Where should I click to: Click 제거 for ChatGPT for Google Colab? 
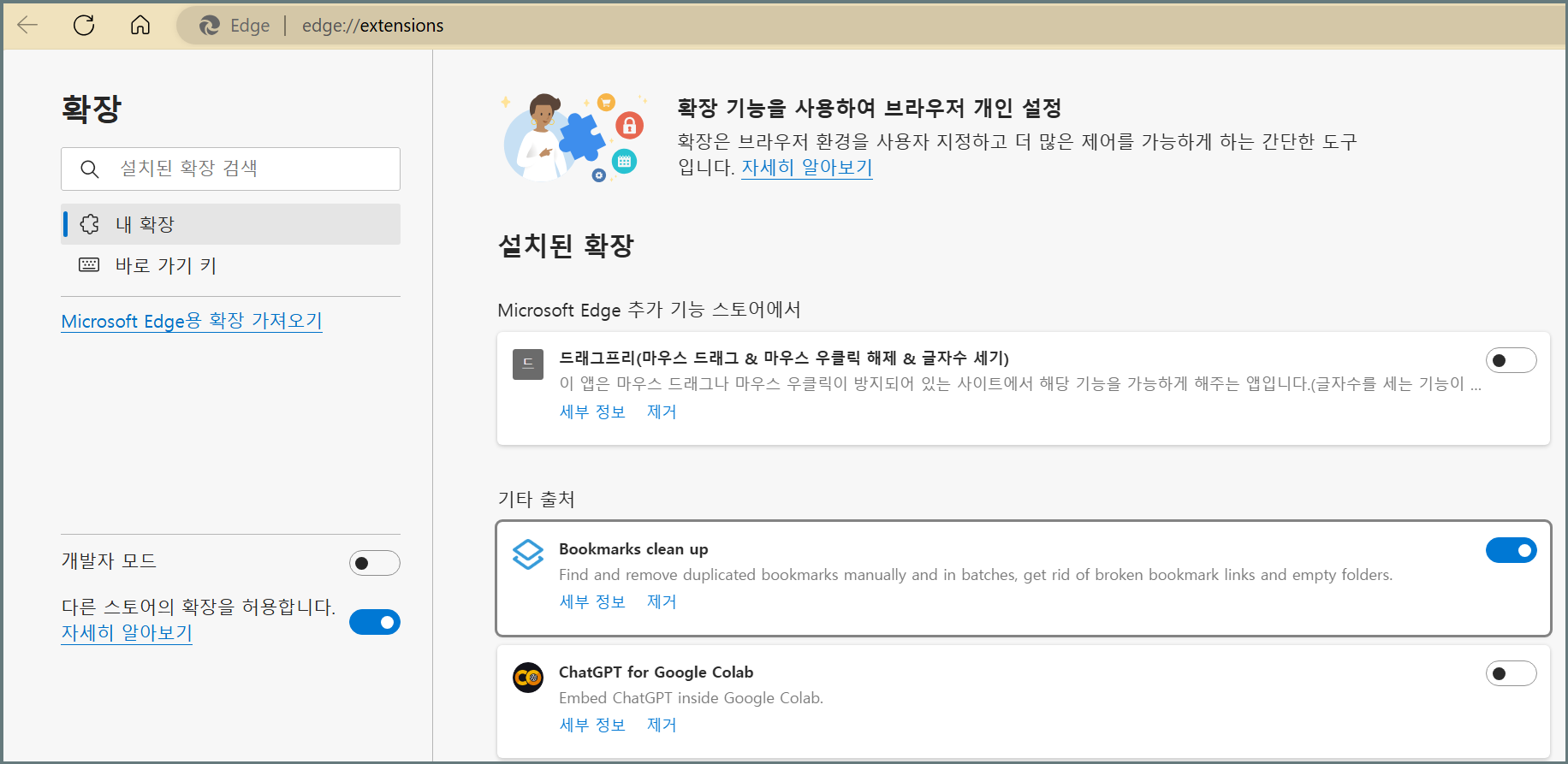pos(662,725)
